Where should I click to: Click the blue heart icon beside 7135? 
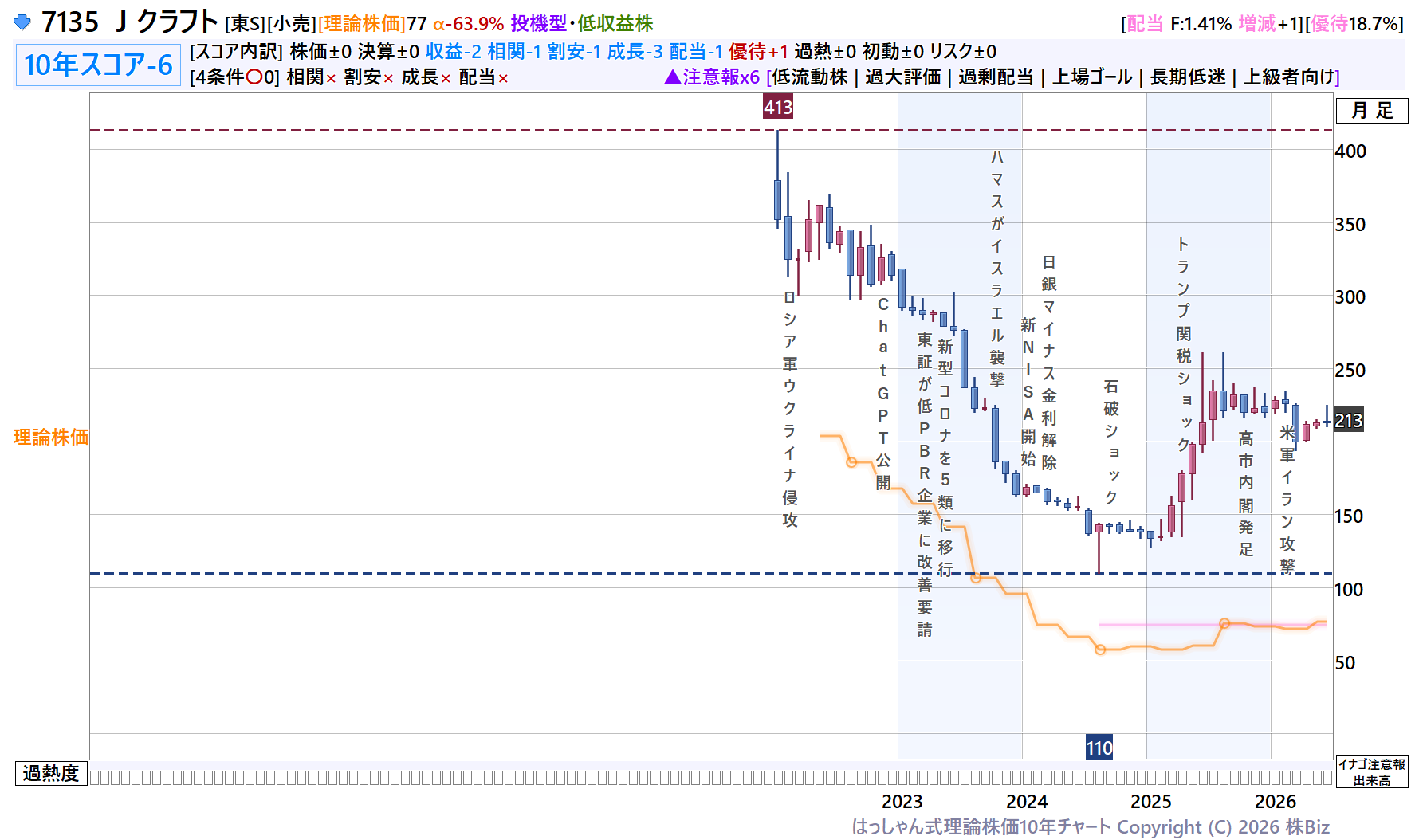click(x=22, y=22)
